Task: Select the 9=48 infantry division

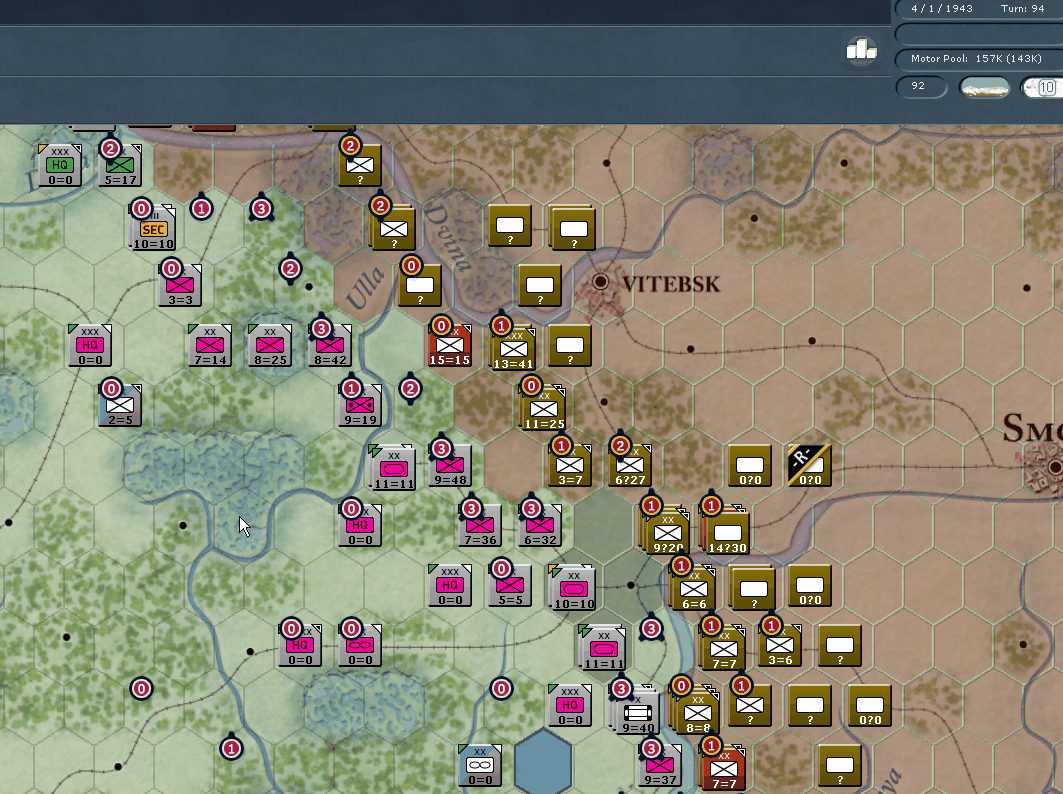Action: 450,466
